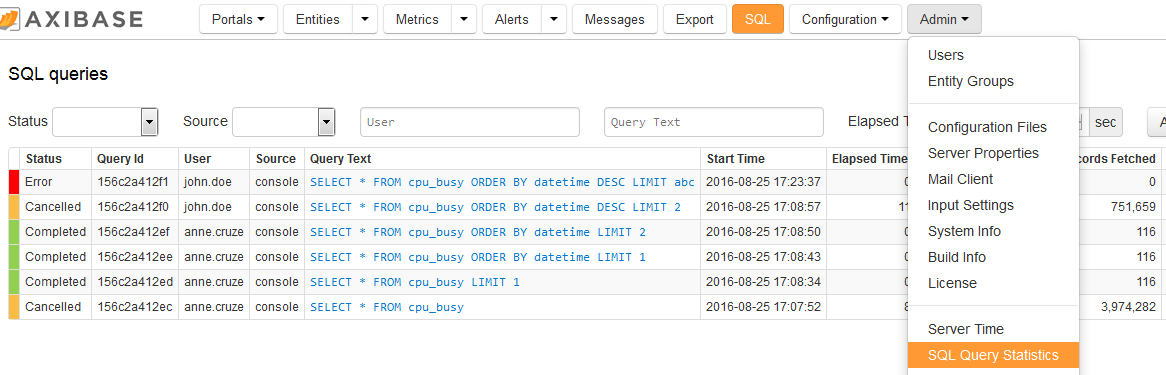Click green indicator of row 156c2a412ef

(13, 232)
